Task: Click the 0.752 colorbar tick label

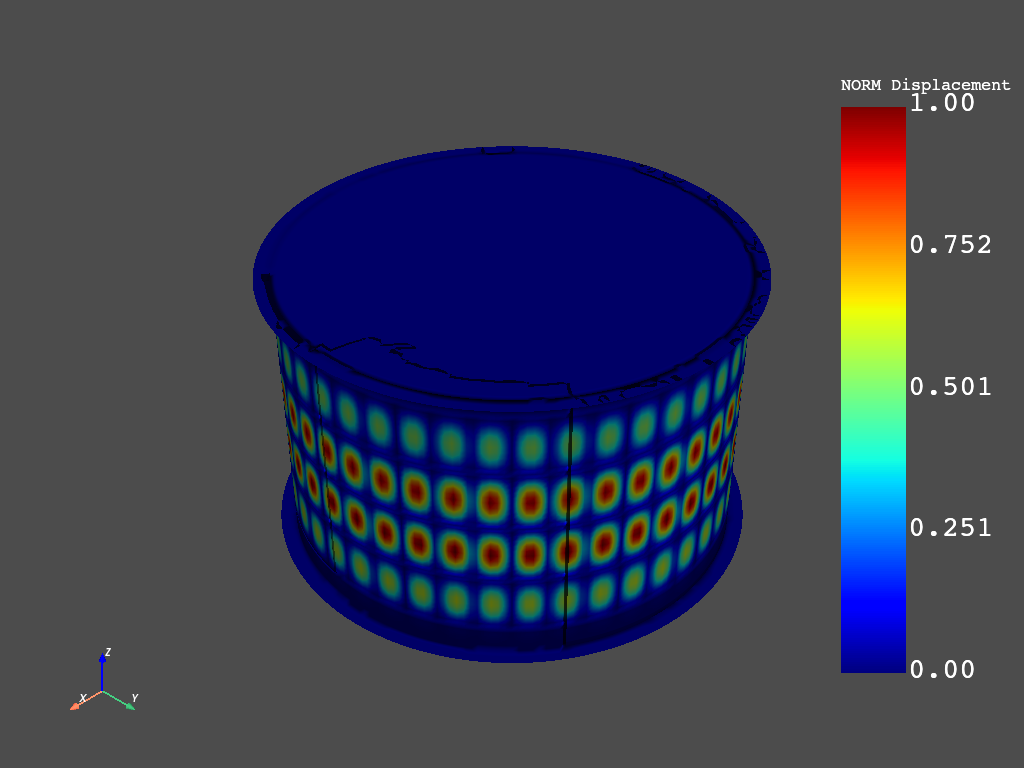Action: (950, 245)
